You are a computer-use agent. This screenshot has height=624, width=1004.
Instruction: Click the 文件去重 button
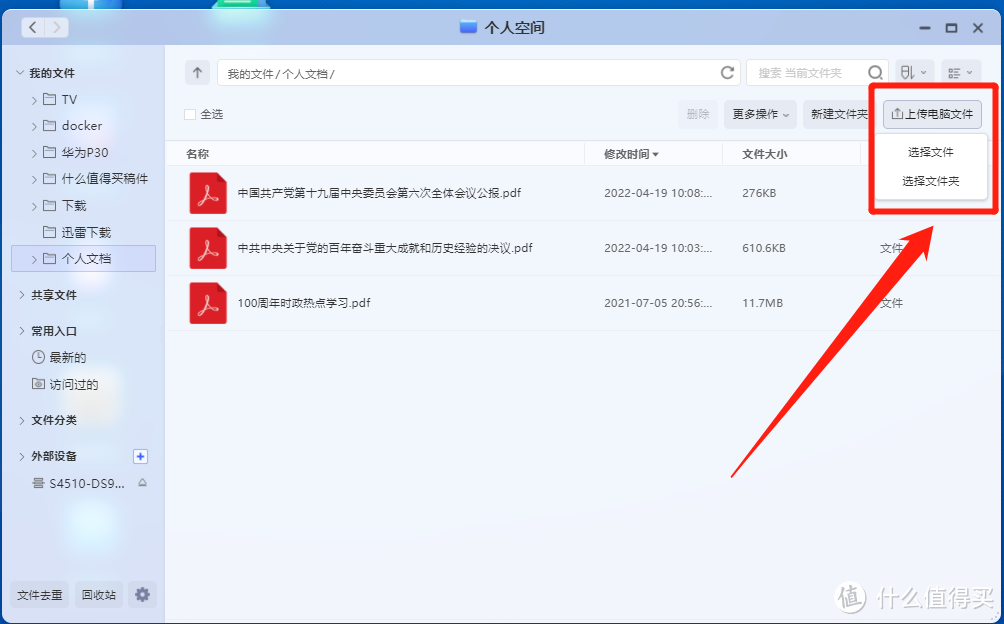click(40, 594)
